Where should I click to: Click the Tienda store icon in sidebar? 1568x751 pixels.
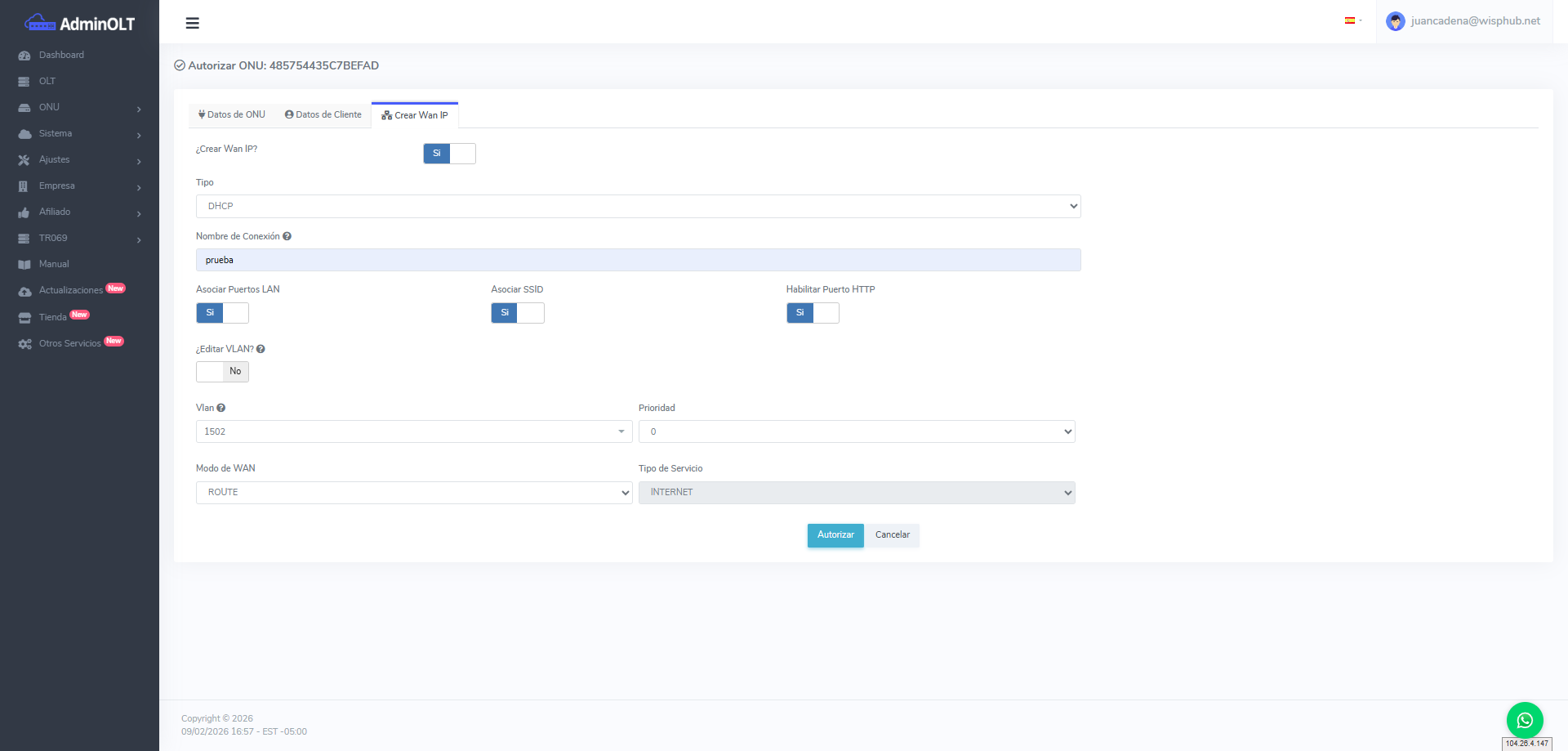tap(24, 318)
